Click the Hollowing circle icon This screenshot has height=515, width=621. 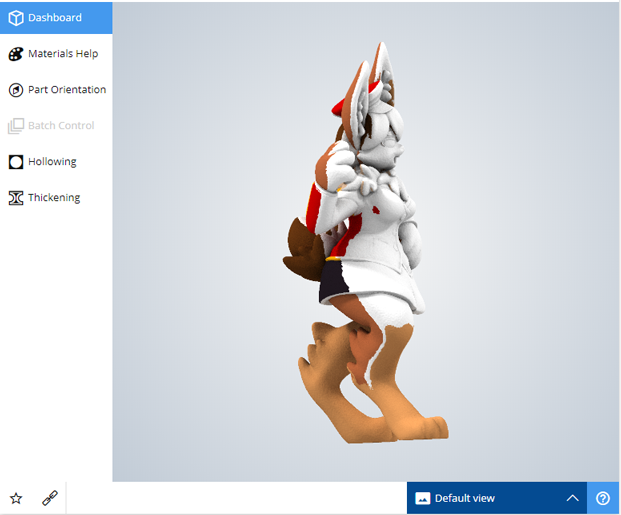16,162
